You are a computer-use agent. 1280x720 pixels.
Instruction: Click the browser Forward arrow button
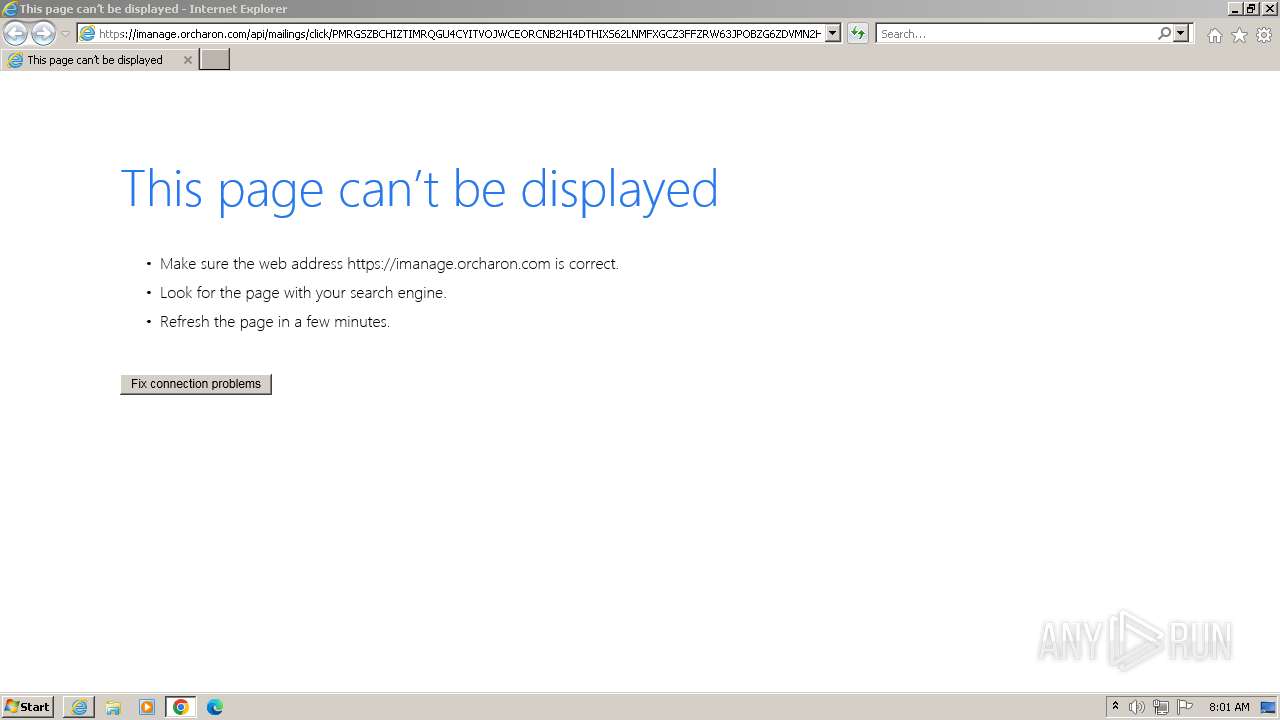pyautogui.click(x=43, y=34)
